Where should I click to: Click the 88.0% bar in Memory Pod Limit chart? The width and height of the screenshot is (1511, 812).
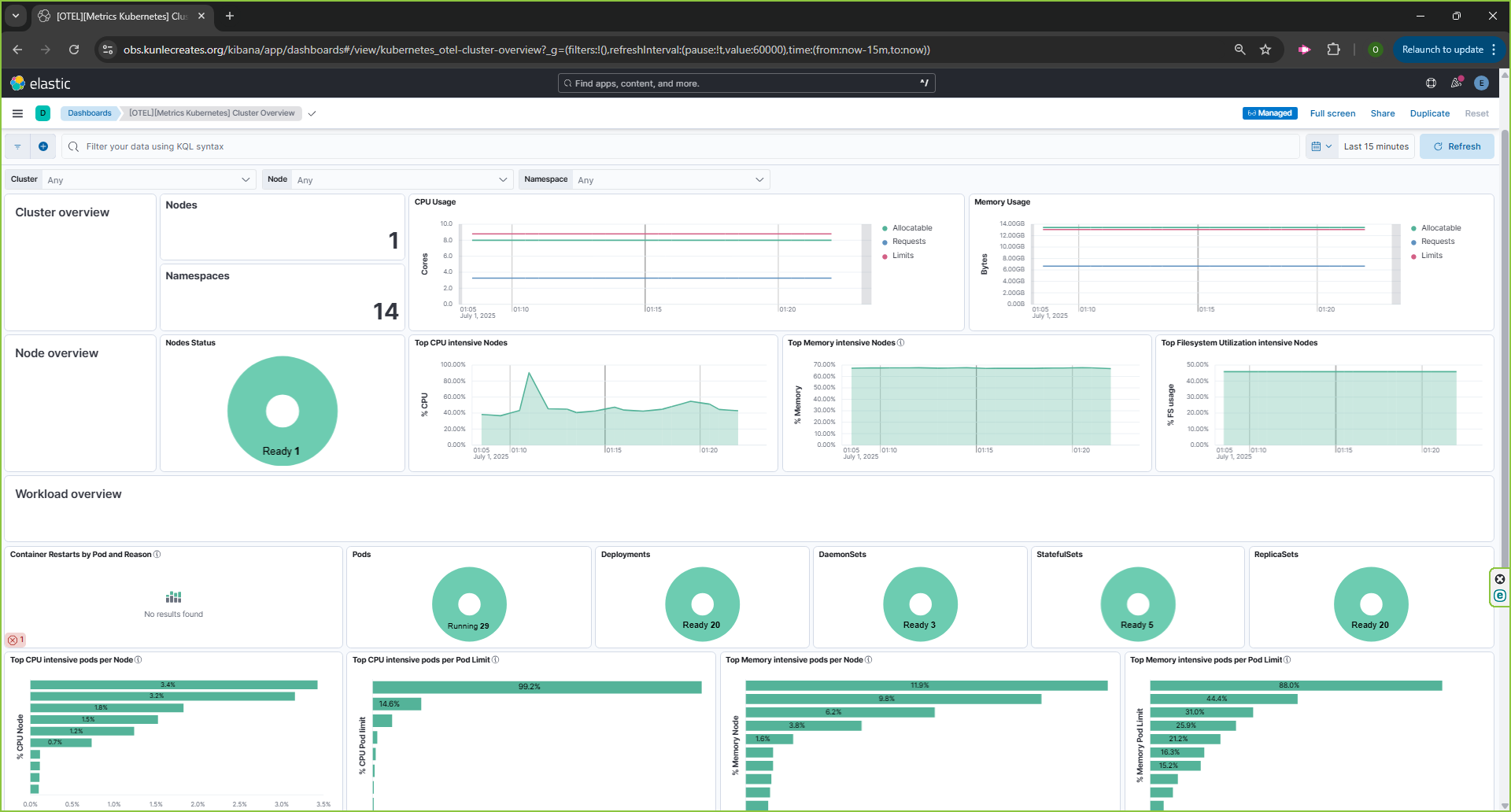1295,685
